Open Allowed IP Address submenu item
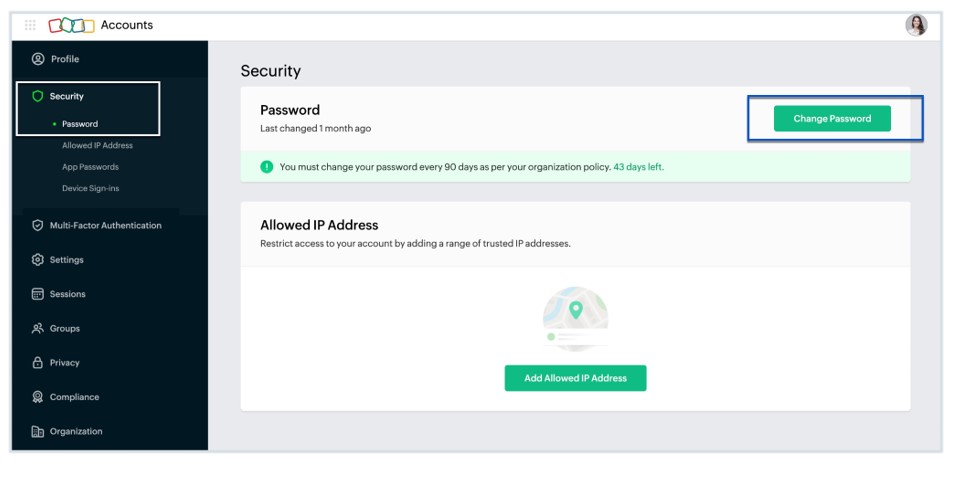973x477 pixels. click(x=97, y=145)
